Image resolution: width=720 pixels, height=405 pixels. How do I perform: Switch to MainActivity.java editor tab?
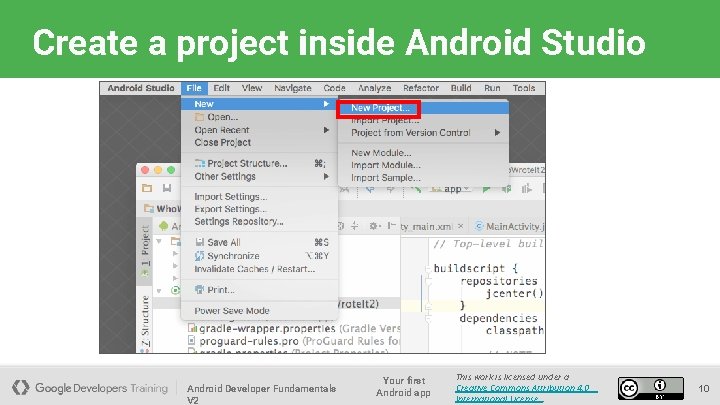(x=511, y=226)
